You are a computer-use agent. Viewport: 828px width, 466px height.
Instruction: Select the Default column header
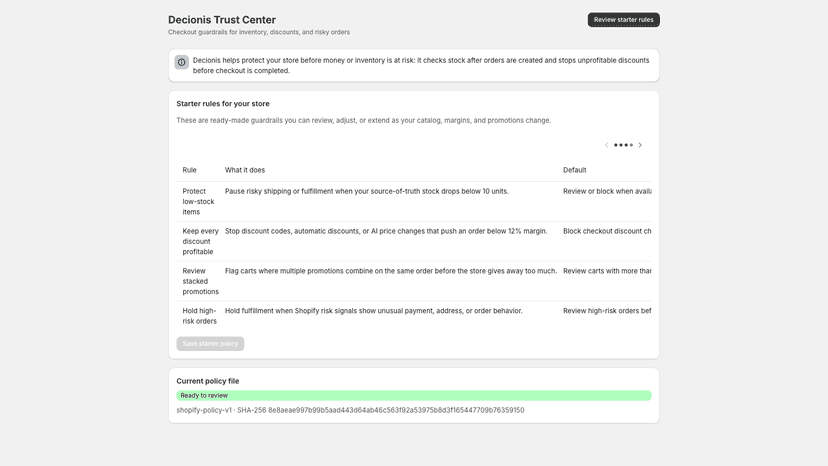[x=575, y=170]
